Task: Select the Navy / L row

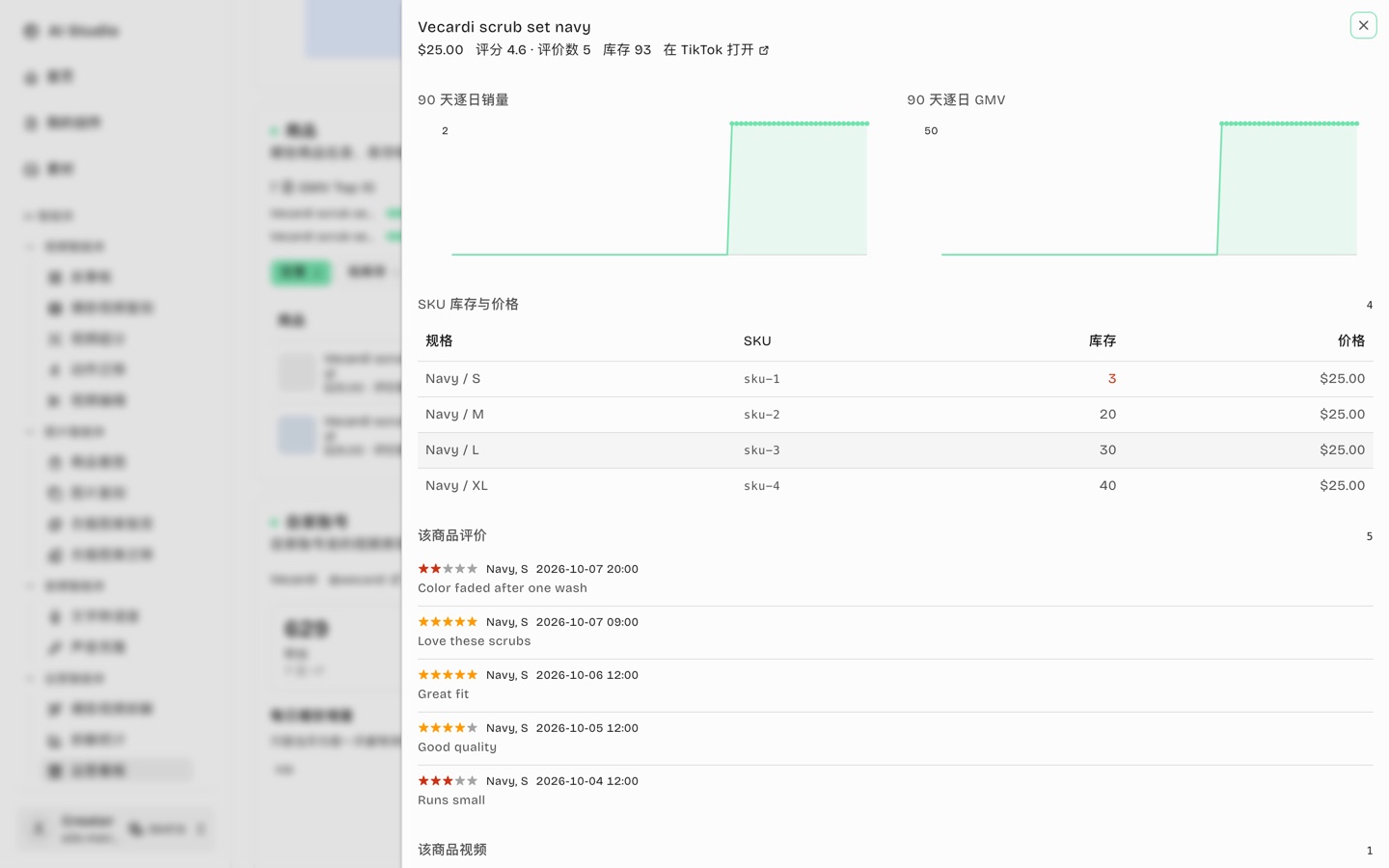Action: point(895,450)
